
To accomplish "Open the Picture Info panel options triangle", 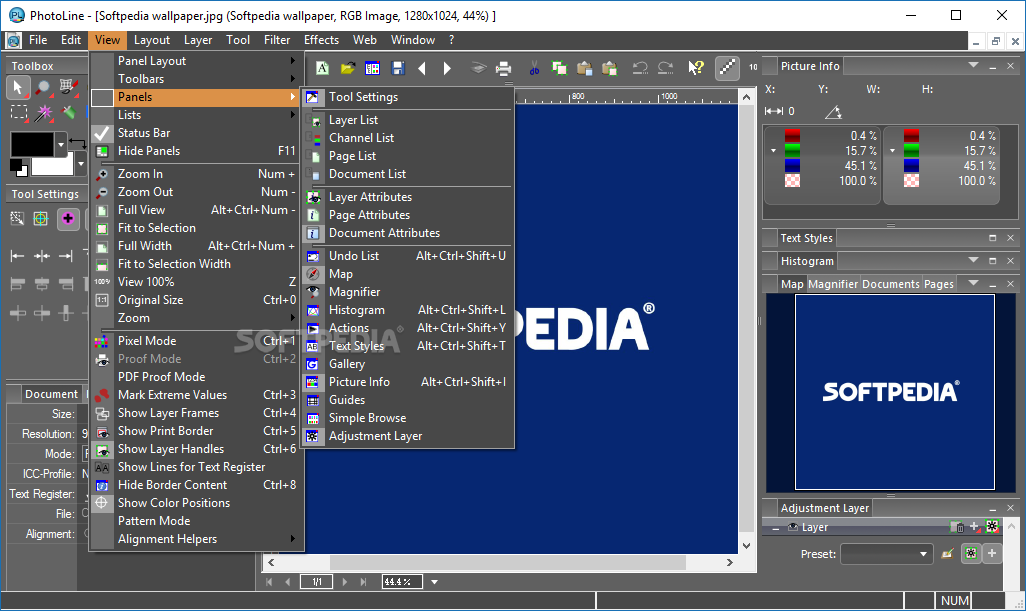I will point(973,65).
